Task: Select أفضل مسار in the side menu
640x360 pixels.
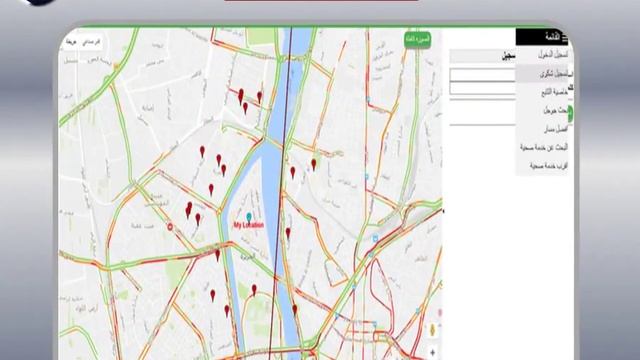Action: pos(556,129)
